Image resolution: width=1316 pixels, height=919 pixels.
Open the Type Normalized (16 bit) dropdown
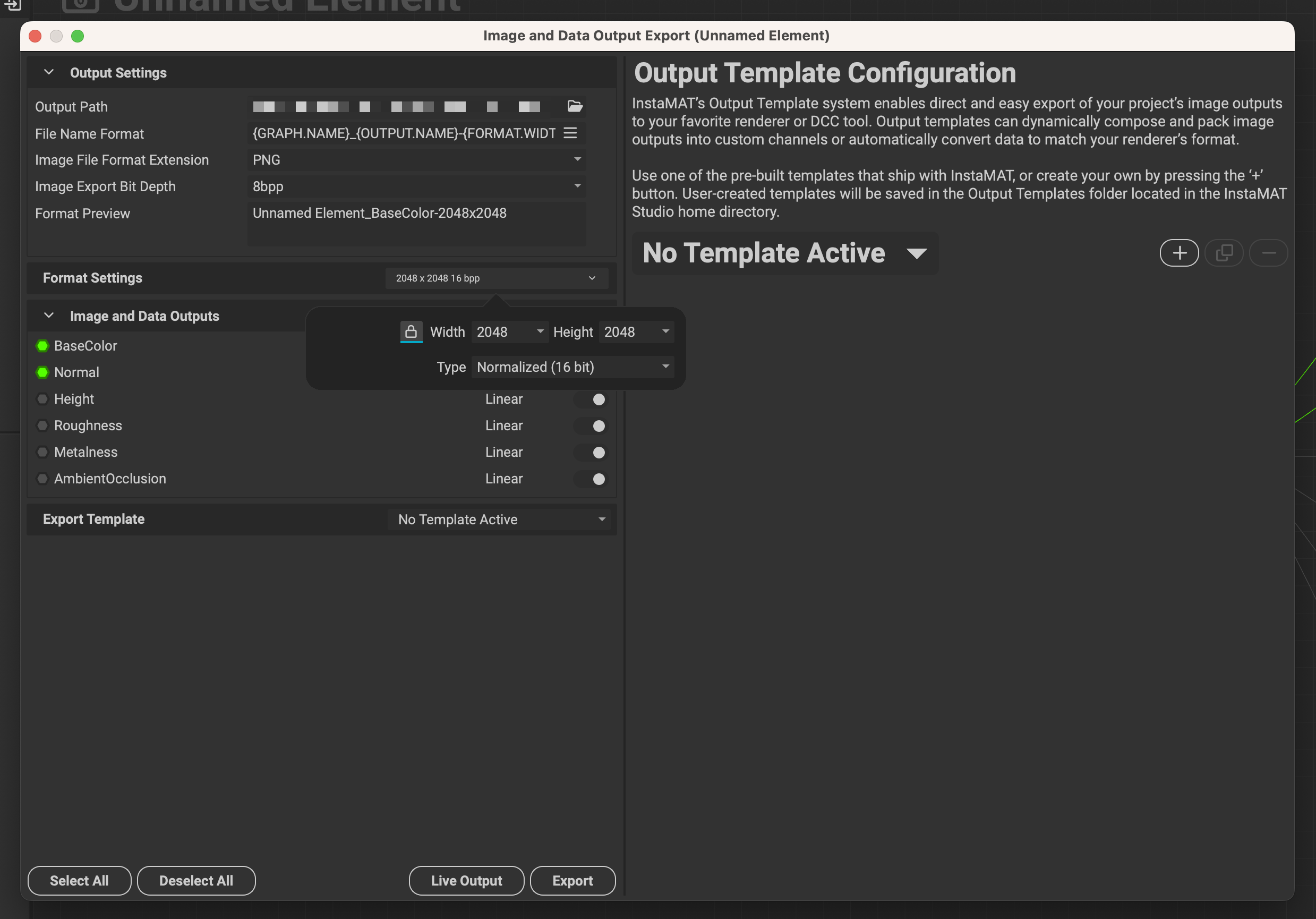572,367
